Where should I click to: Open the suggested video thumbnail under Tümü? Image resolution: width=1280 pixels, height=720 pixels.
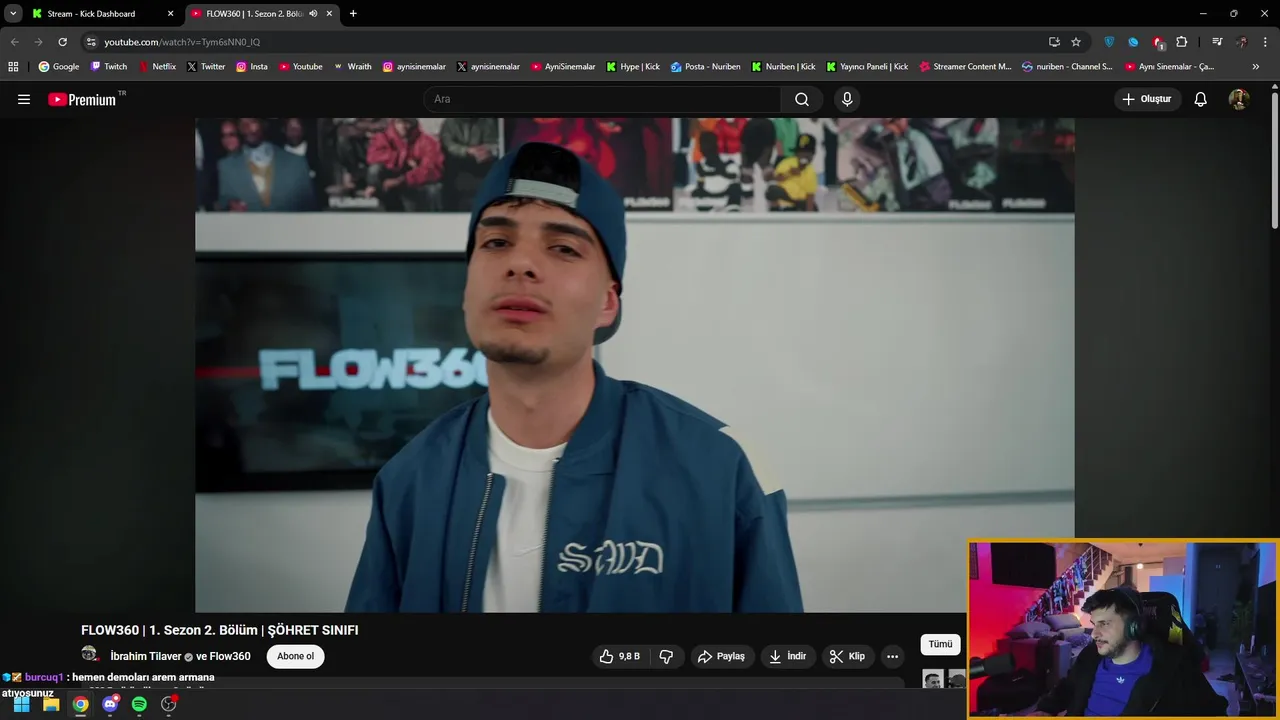[x=943, y=679]
